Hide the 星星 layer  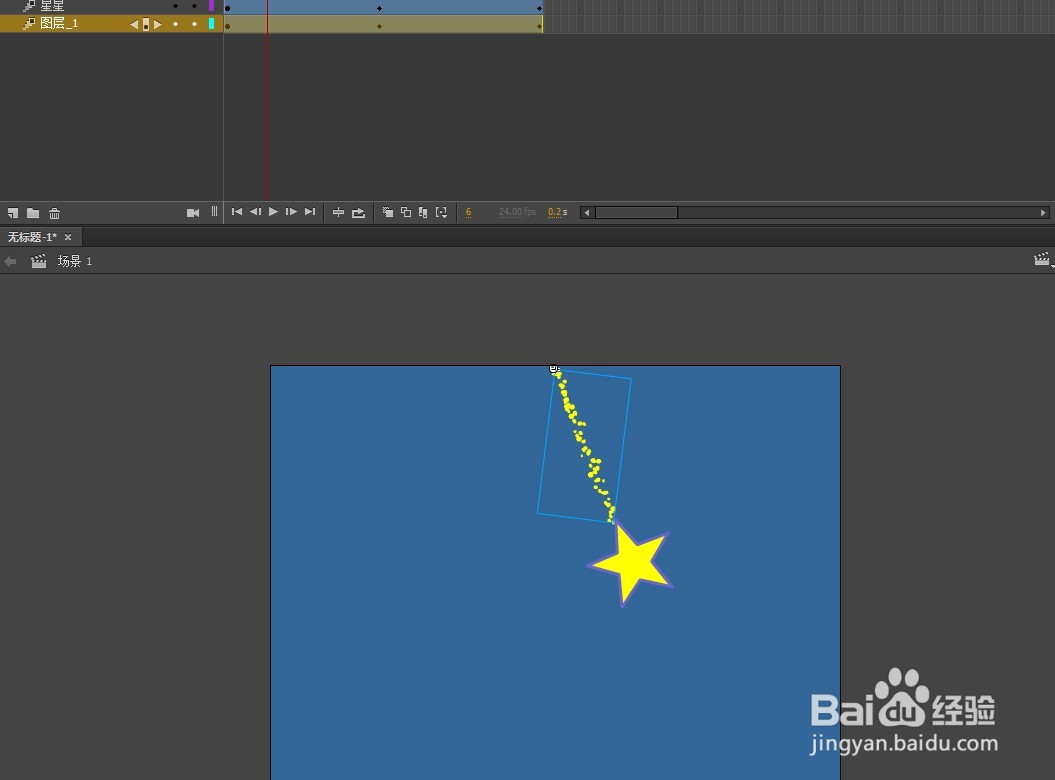coord(175,6)
